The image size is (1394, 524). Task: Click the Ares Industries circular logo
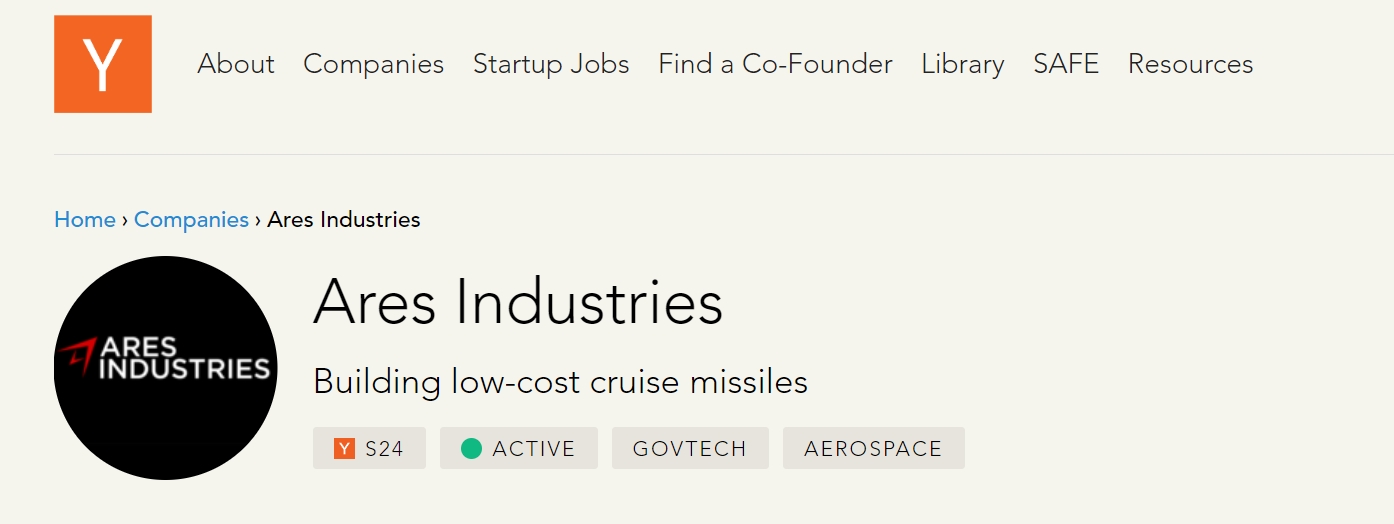[x=165, y=368]
